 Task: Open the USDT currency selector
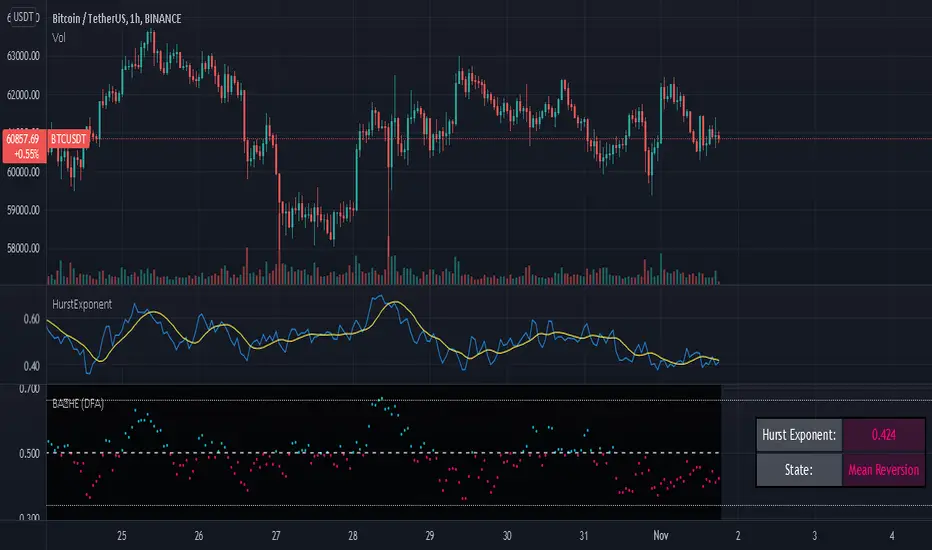click(23, 17)
